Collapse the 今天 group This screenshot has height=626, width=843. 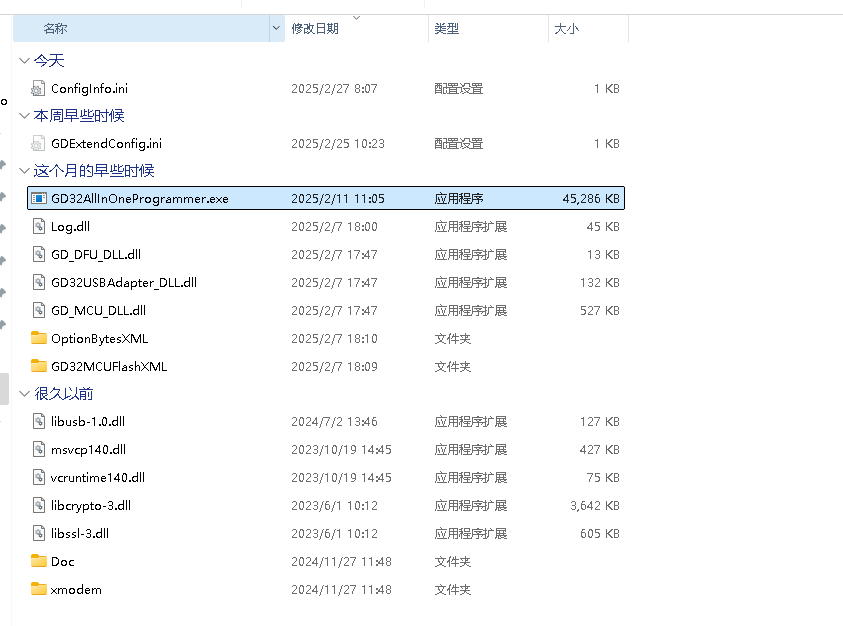click(24, 61)
